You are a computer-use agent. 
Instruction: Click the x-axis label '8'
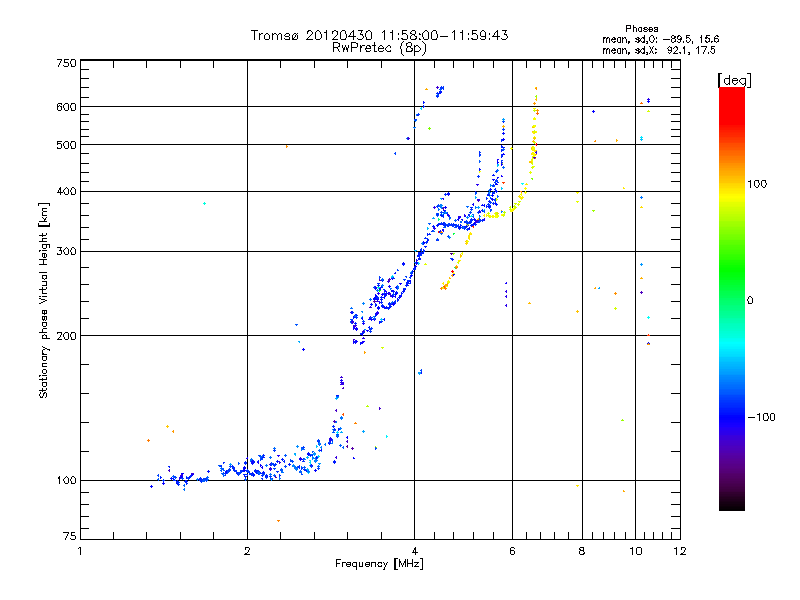coord(582,551)
